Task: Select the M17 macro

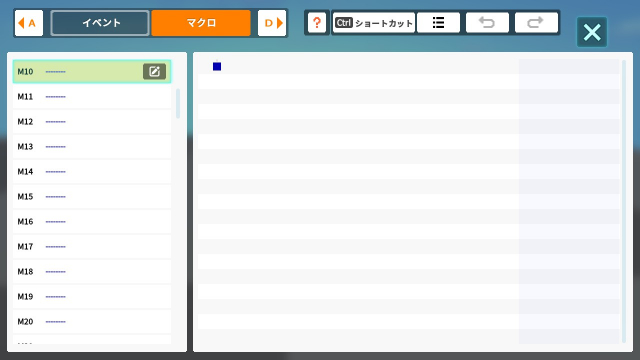Action: click(92, 247)
